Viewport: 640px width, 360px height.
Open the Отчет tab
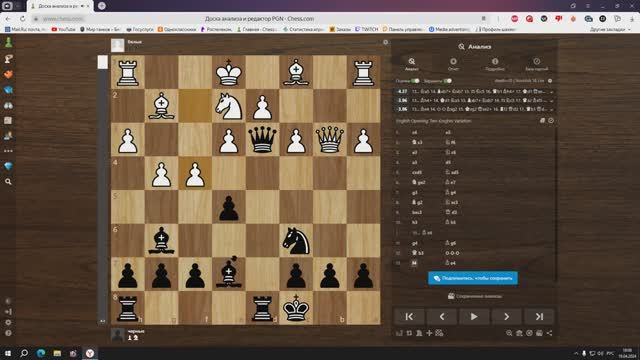coord(453,64)
